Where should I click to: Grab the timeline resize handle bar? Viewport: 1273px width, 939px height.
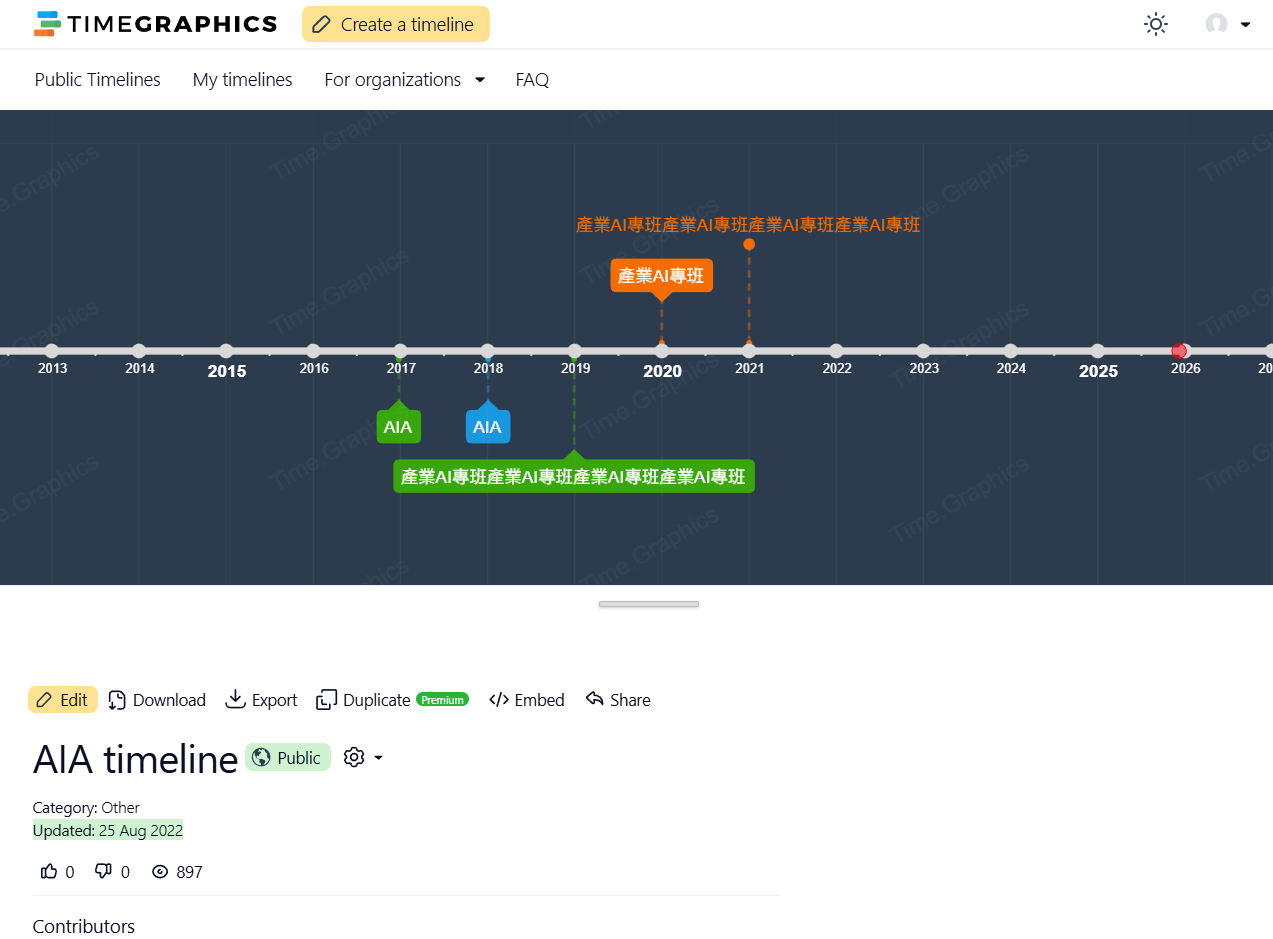click(648, 604)
